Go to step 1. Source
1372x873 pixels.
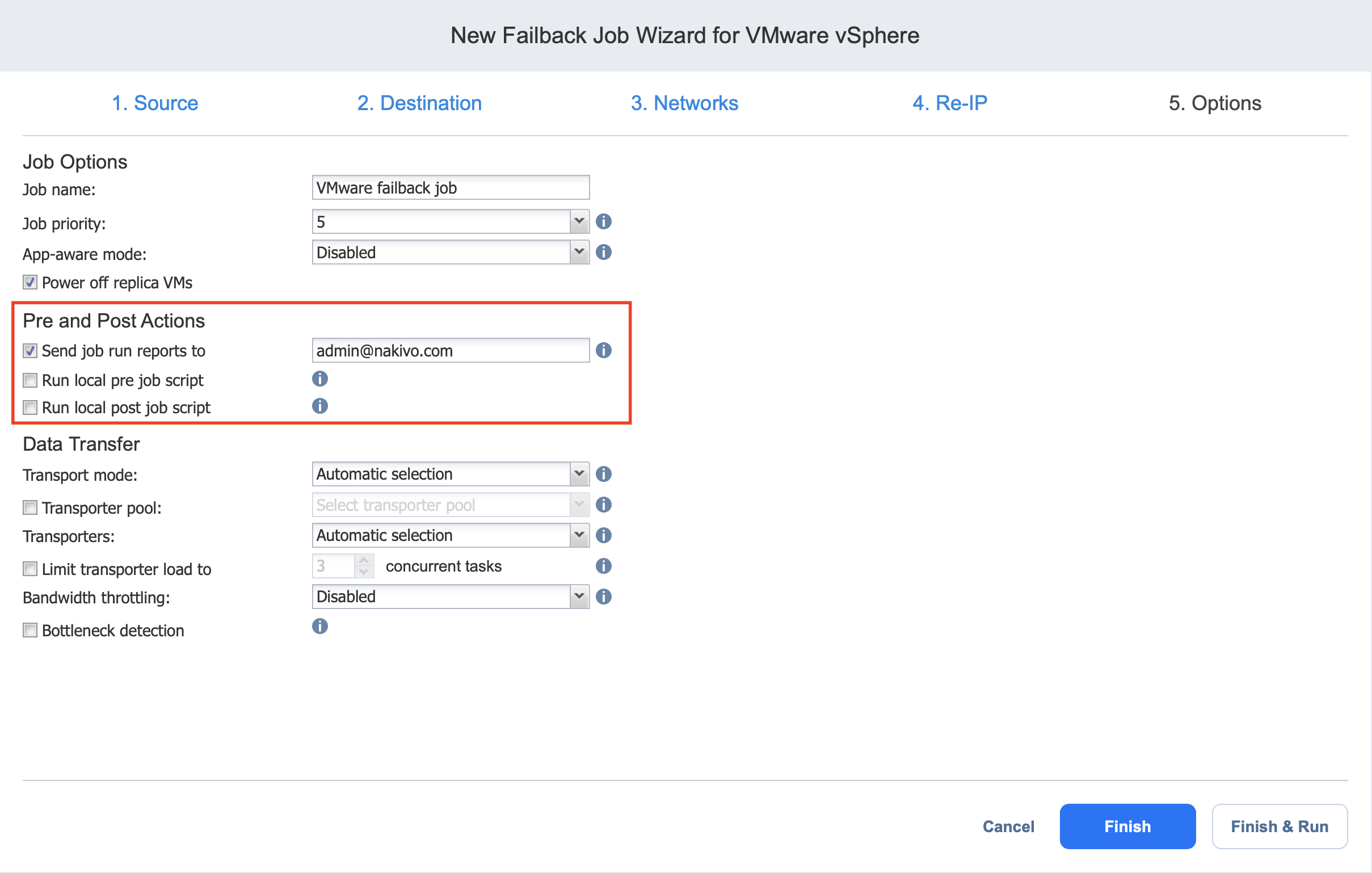(x=155, y=103)
